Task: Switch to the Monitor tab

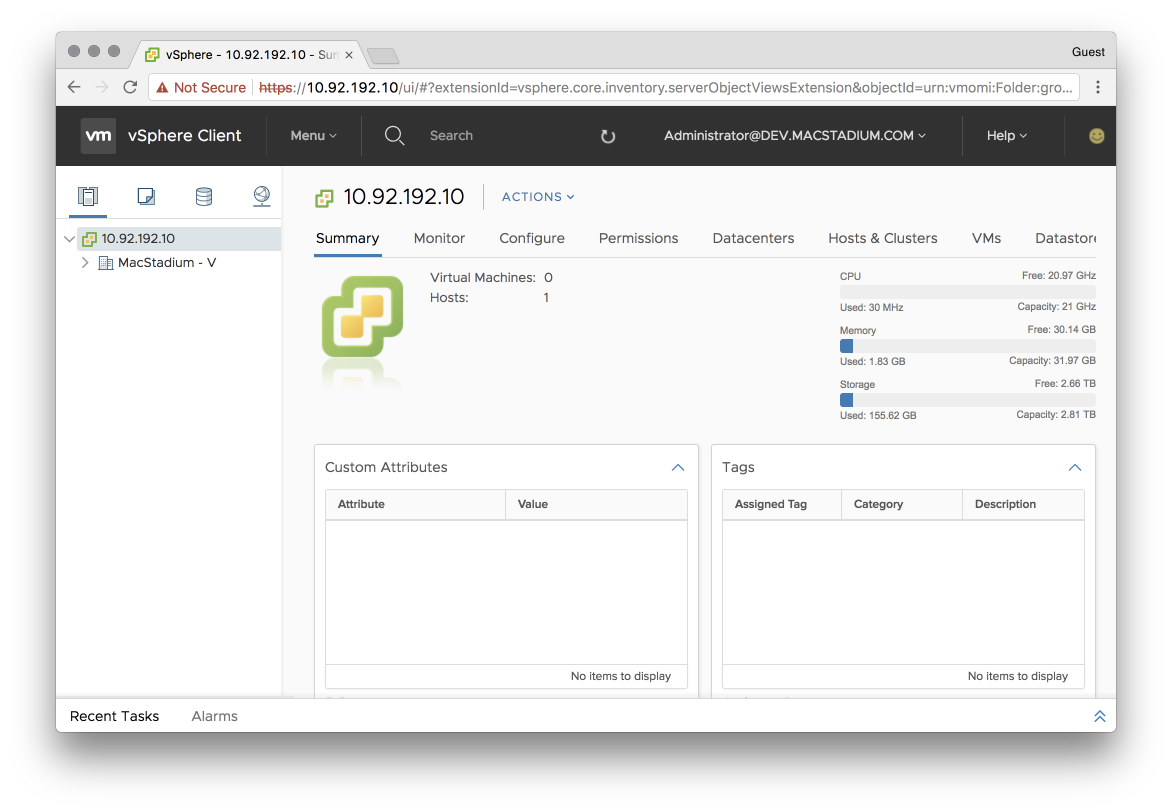Action: click(440, 239)
